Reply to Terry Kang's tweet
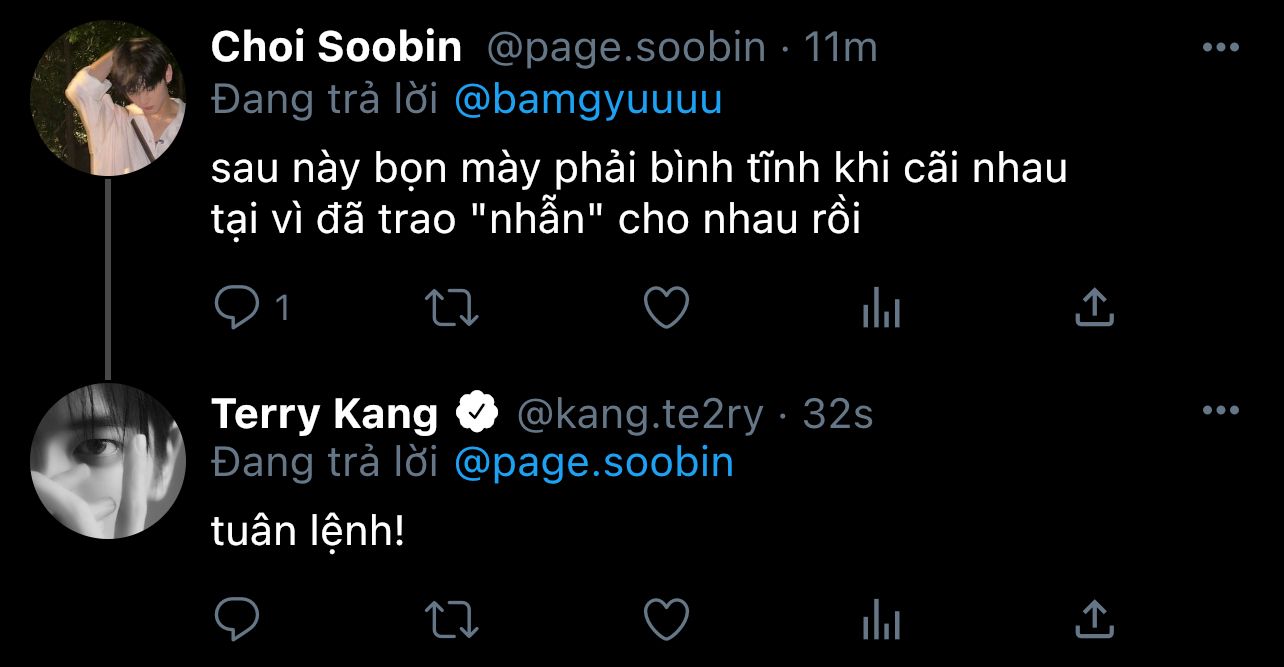Viewport: 1284px width, 667px height. pos(238,619)
